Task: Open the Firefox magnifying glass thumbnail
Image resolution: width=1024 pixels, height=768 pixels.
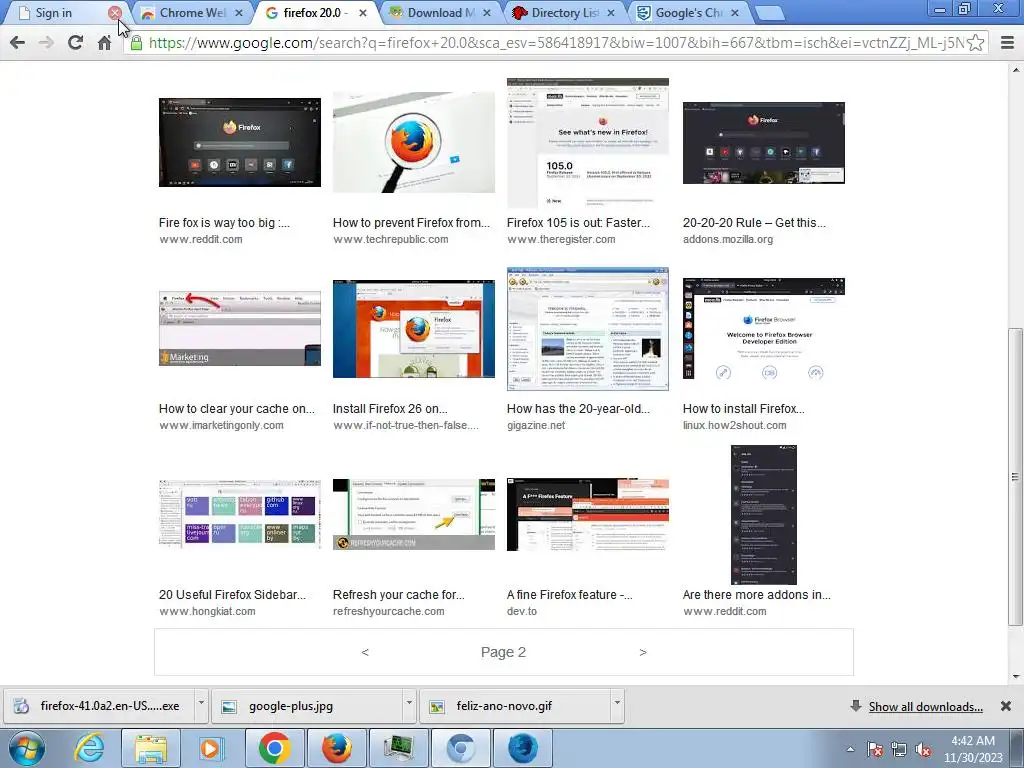Action: point(414,142)
